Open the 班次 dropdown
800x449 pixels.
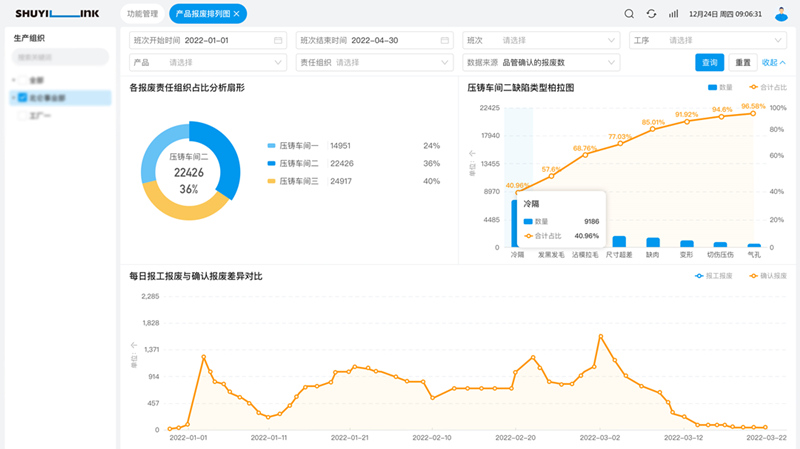pos(540,40)
